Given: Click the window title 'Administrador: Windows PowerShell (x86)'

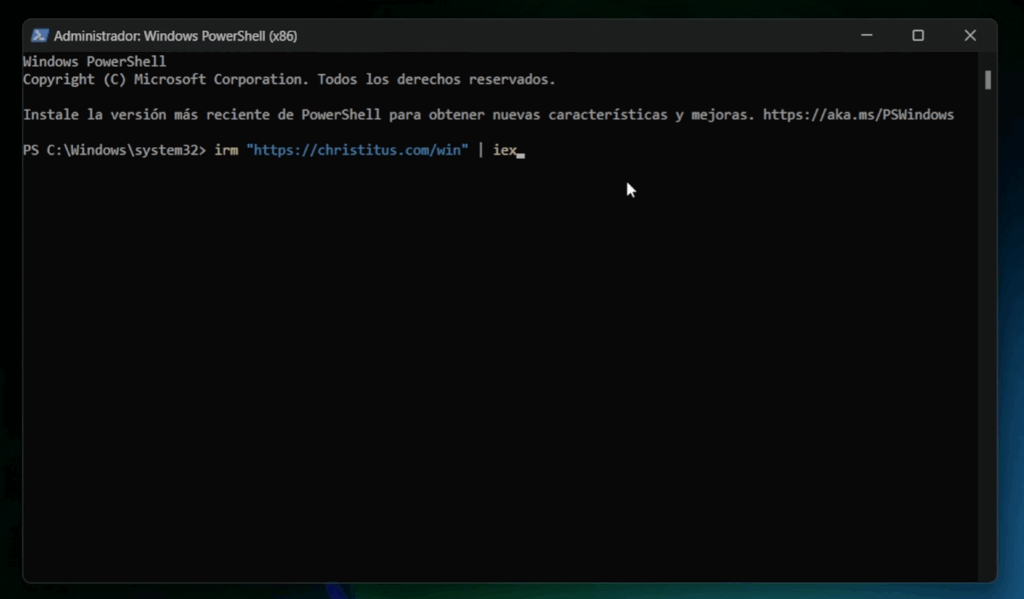Looking at the screenshot, I should 175,36.
